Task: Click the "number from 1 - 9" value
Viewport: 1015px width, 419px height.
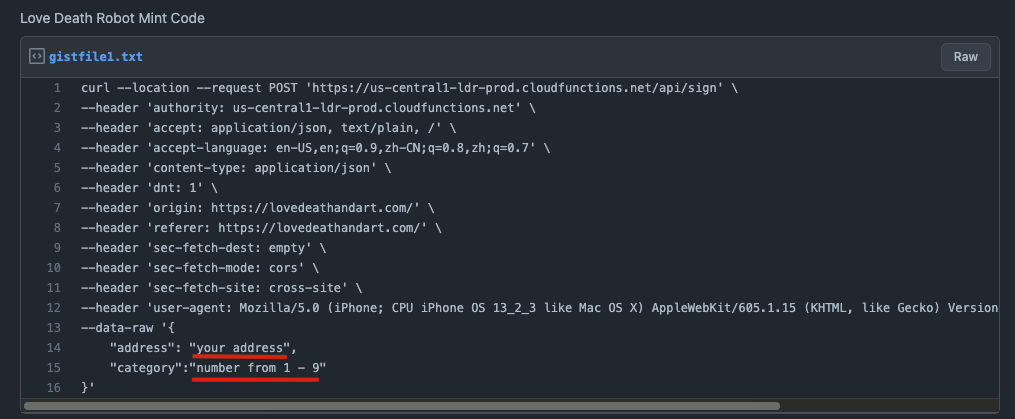Action: (x=260, y=368)
